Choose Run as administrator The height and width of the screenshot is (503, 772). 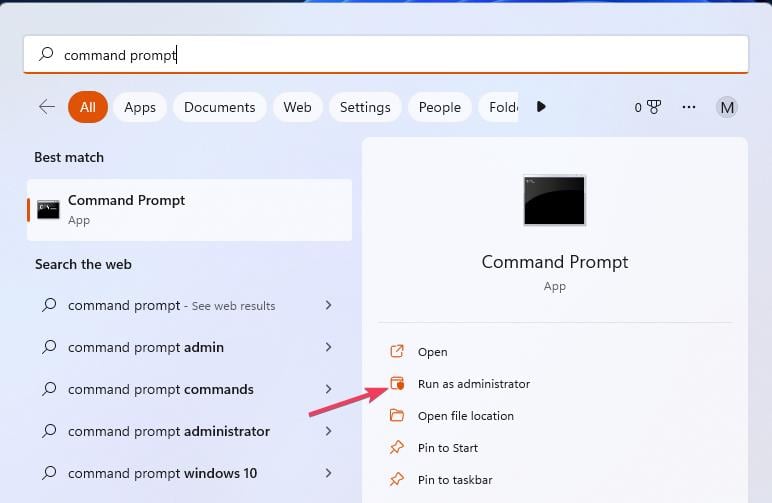pos(474,384)
